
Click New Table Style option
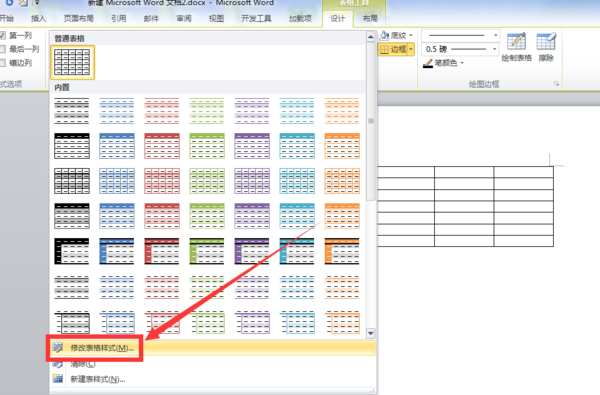(98, 379)
